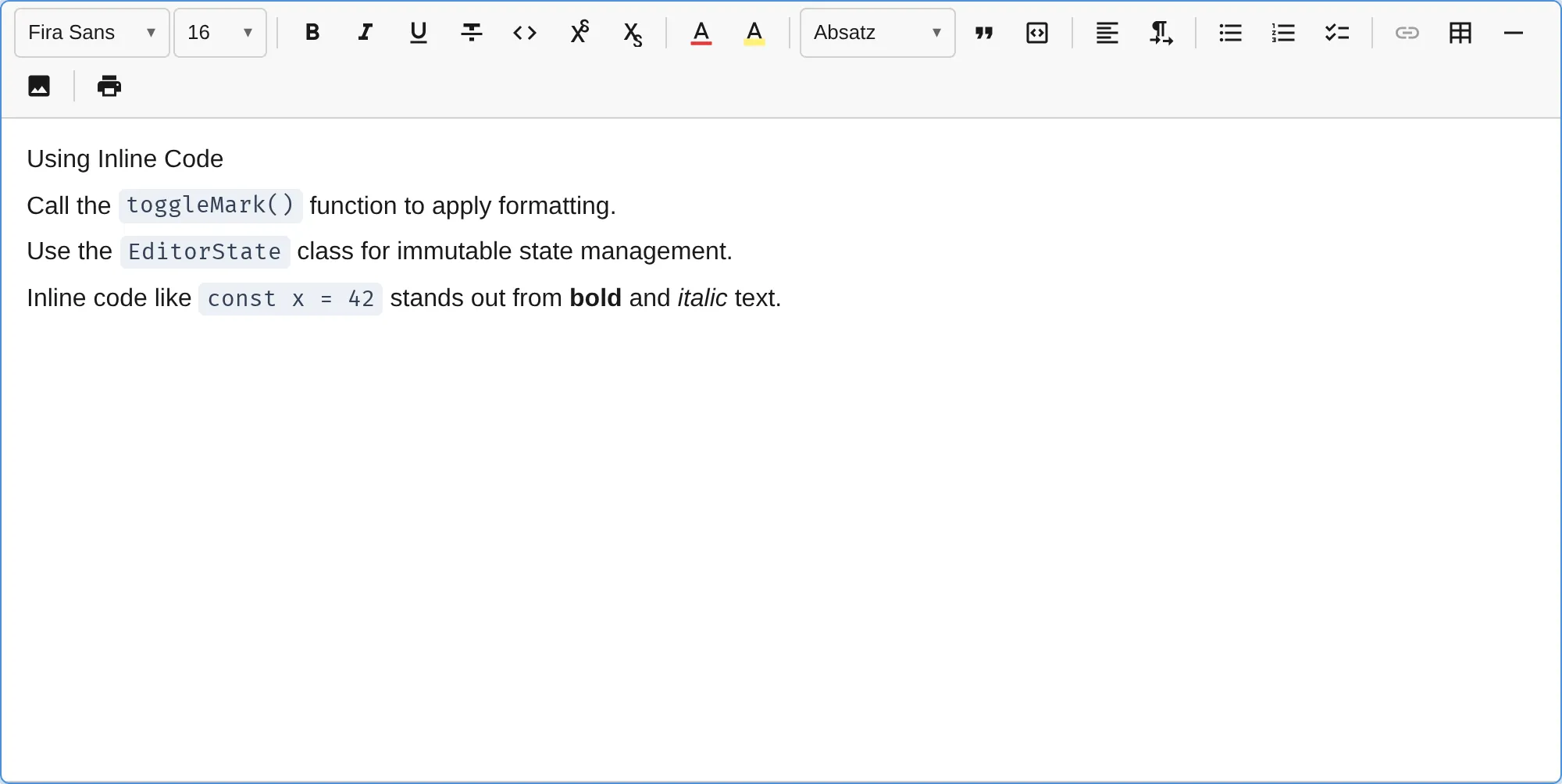The width and height of the screenshot is (1562, 784).
Task: Format selection as inline code
Action: [524, 33]
